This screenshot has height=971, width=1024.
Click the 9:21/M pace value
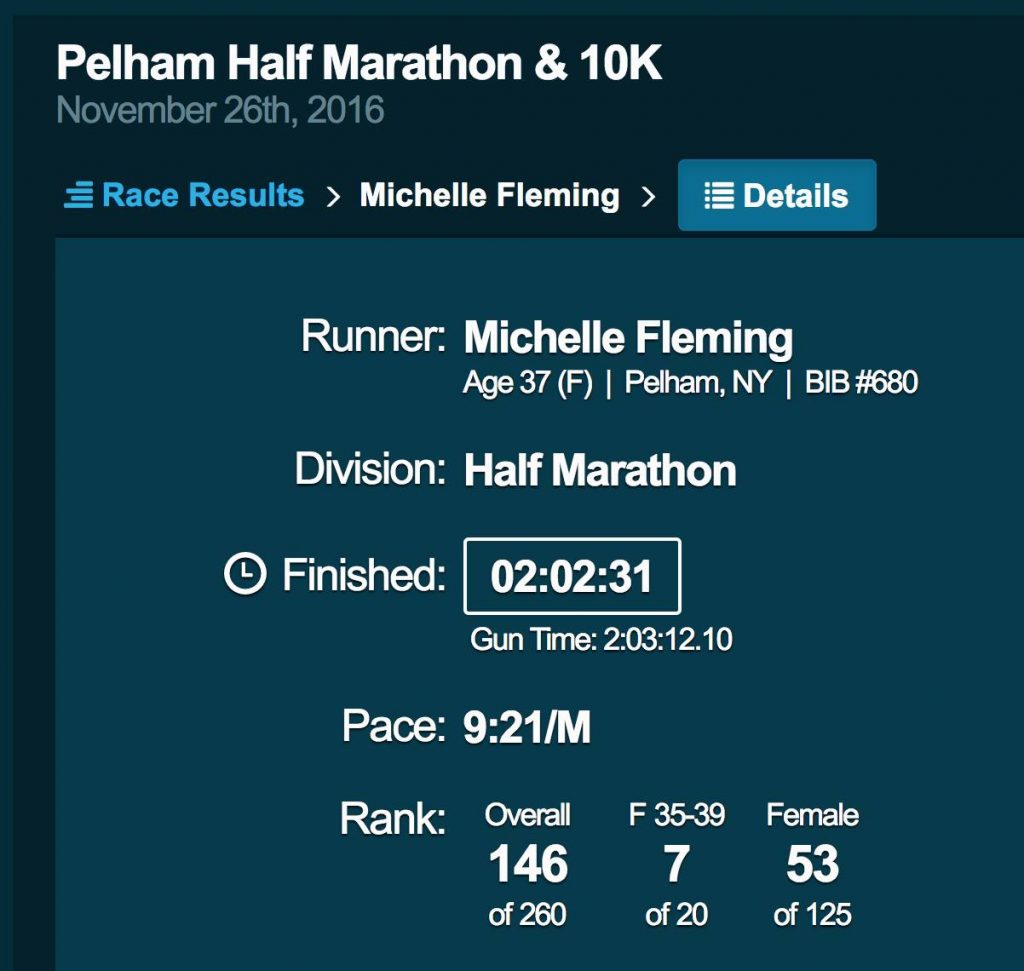point(527,727)
